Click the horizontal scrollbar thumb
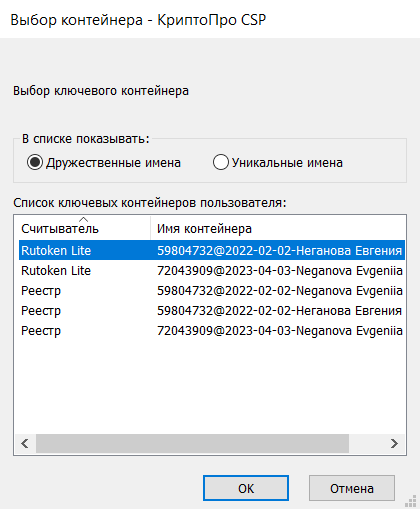420x509 pixels. pyautogui.click(x=192, y=443)
